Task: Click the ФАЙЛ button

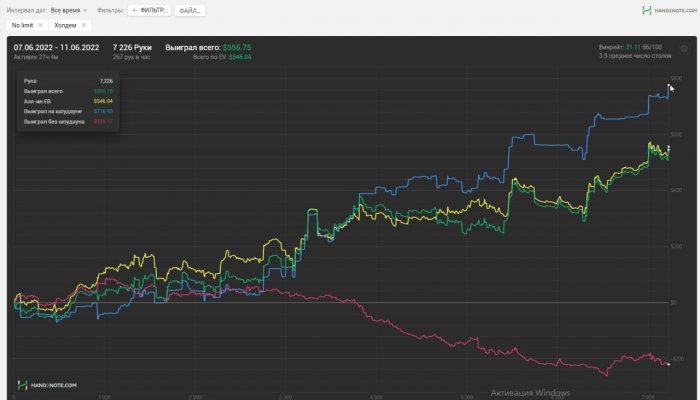Action: pyautogui.click(x=190, y=10)
